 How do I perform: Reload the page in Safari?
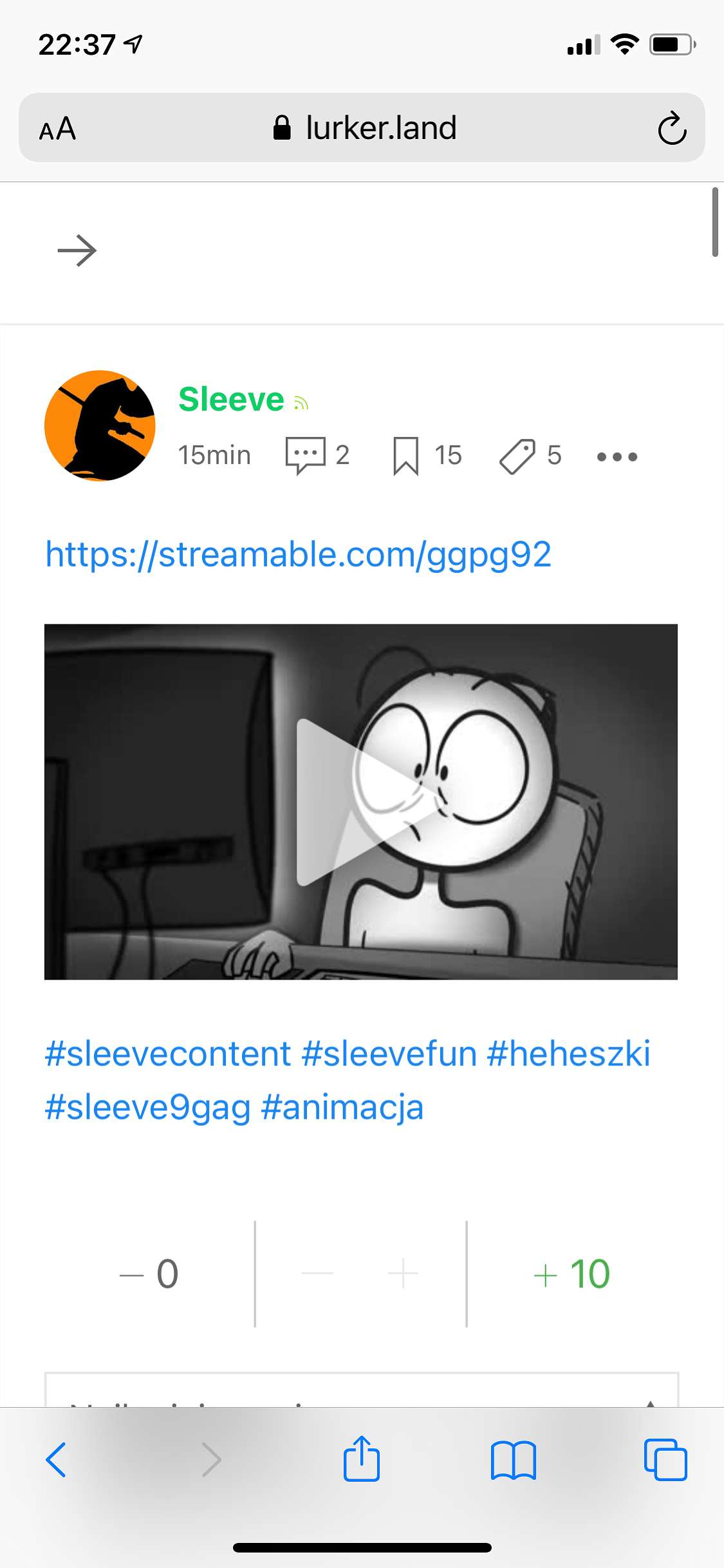click(672, 128)
